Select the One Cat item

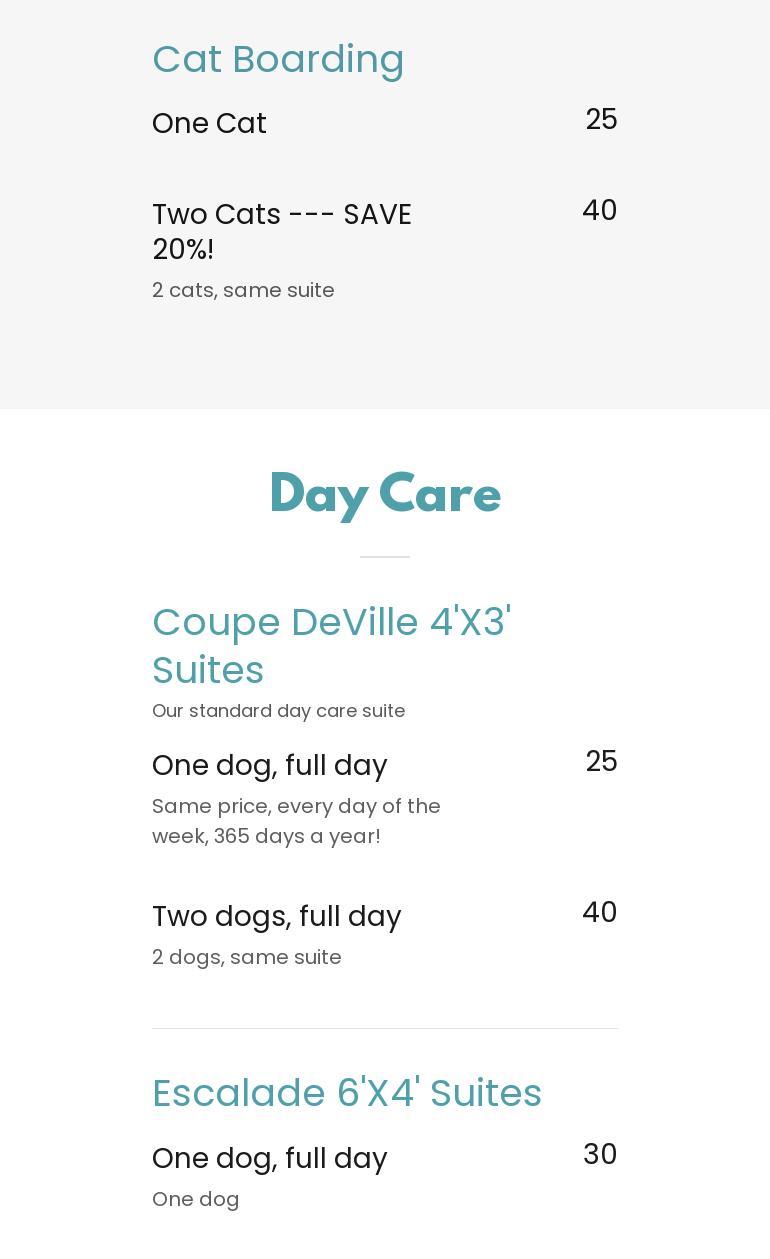coord(209,123)
